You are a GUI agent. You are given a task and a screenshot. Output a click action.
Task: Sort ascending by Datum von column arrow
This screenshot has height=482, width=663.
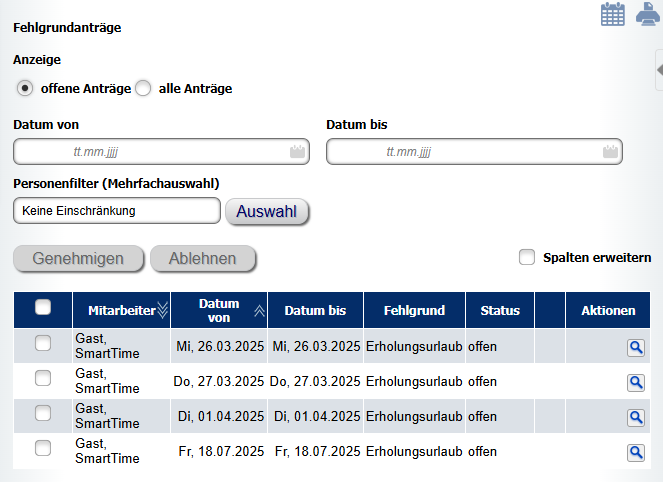[259, 311]
